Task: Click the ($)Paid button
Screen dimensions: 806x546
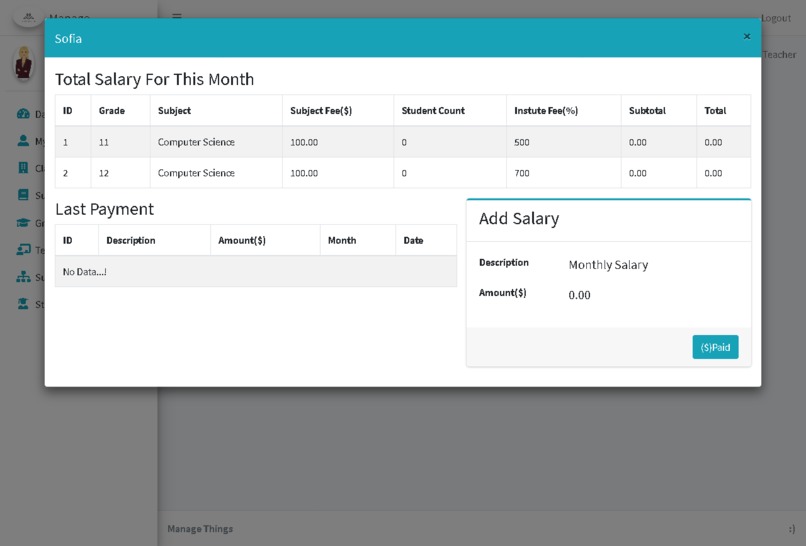Action: [715, 347]
